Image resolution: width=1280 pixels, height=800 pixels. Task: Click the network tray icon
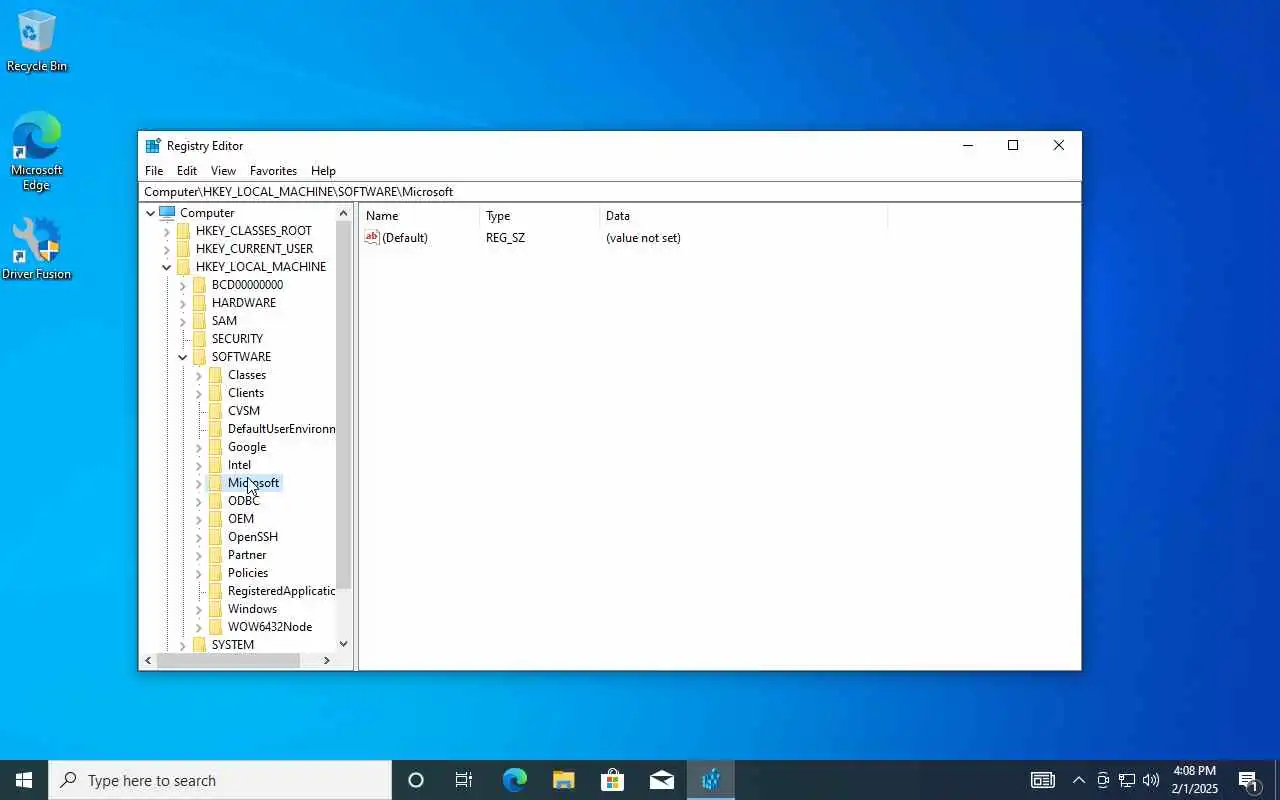tap(1127, 780)
